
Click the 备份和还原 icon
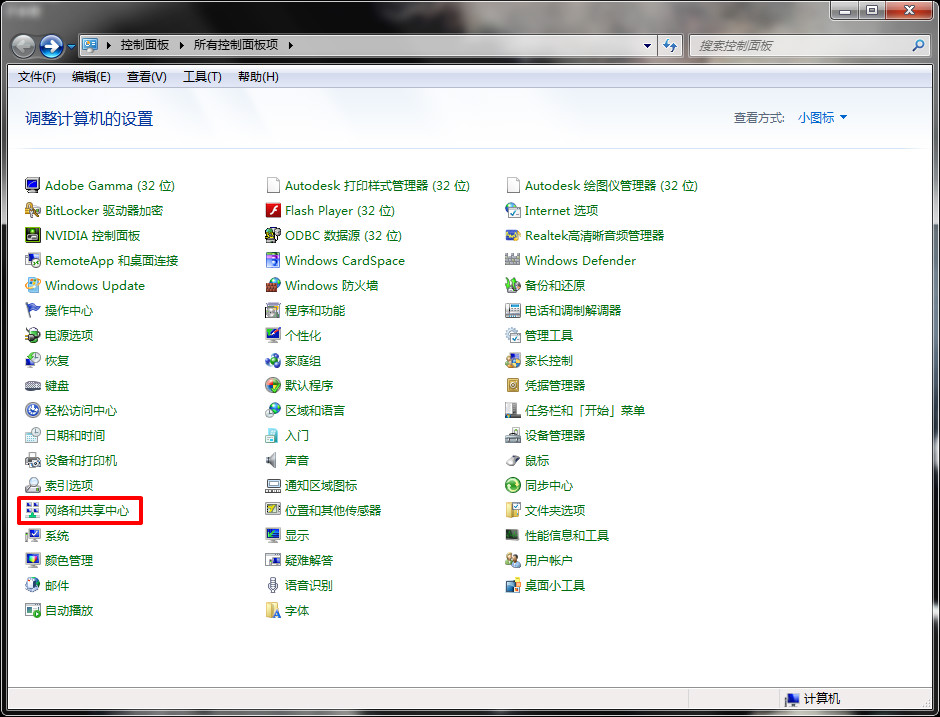(x=513, y=285)
